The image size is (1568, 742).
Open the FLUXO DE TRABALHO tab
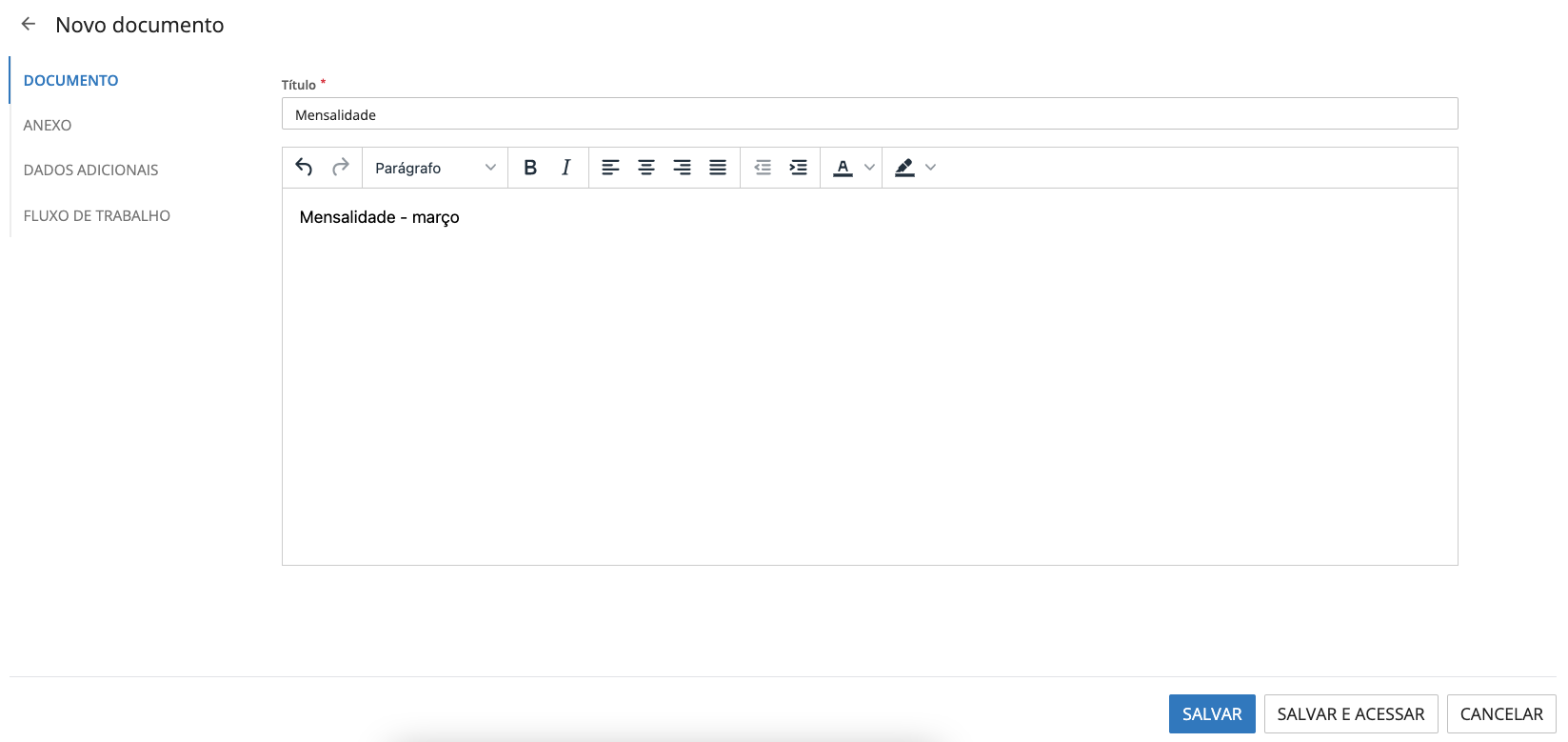coord(97,215)
